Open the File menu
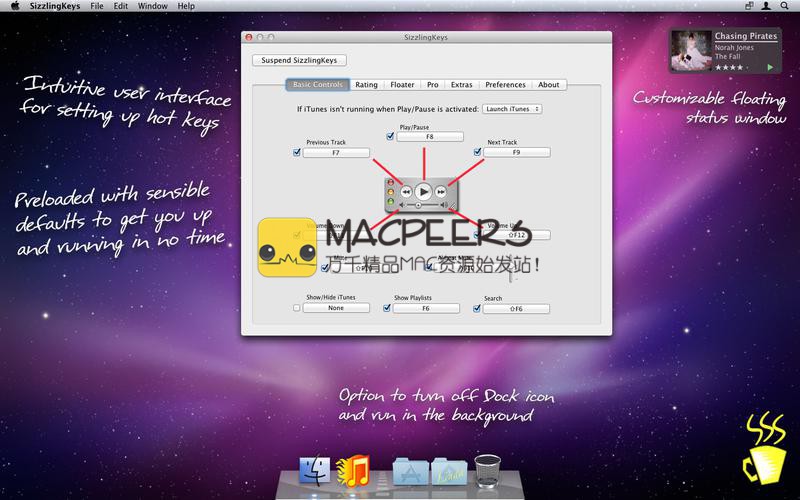The width and height of the screenshot is (800, 500). click(96, 6)
